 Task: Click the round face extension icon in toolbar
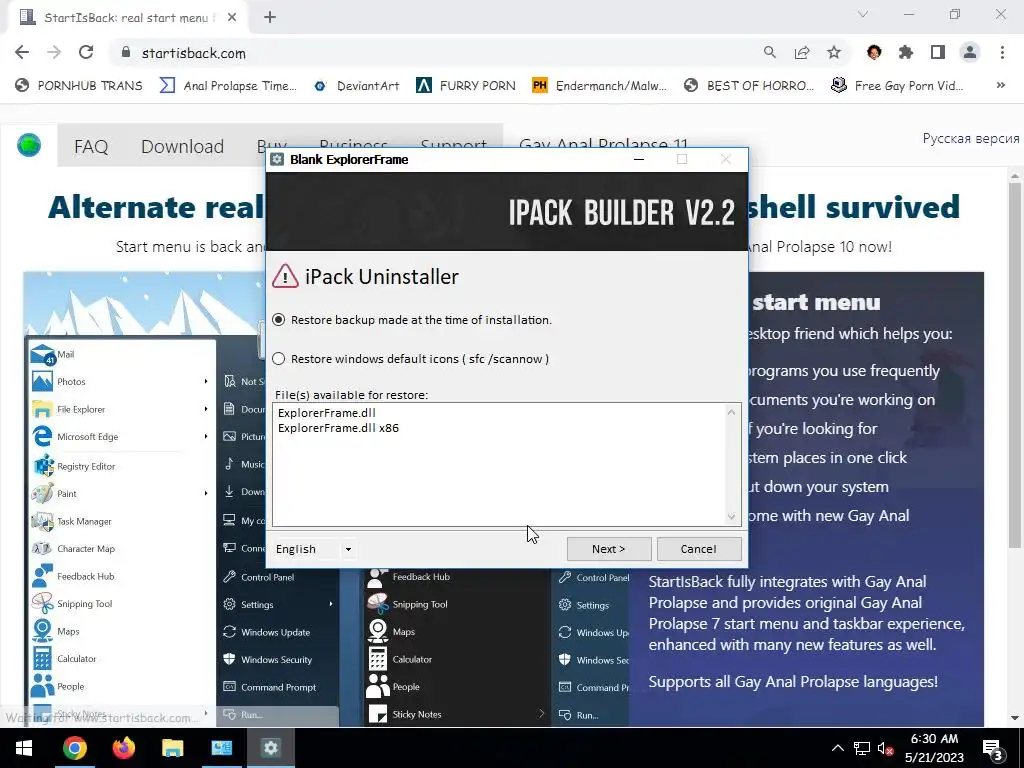874,53
